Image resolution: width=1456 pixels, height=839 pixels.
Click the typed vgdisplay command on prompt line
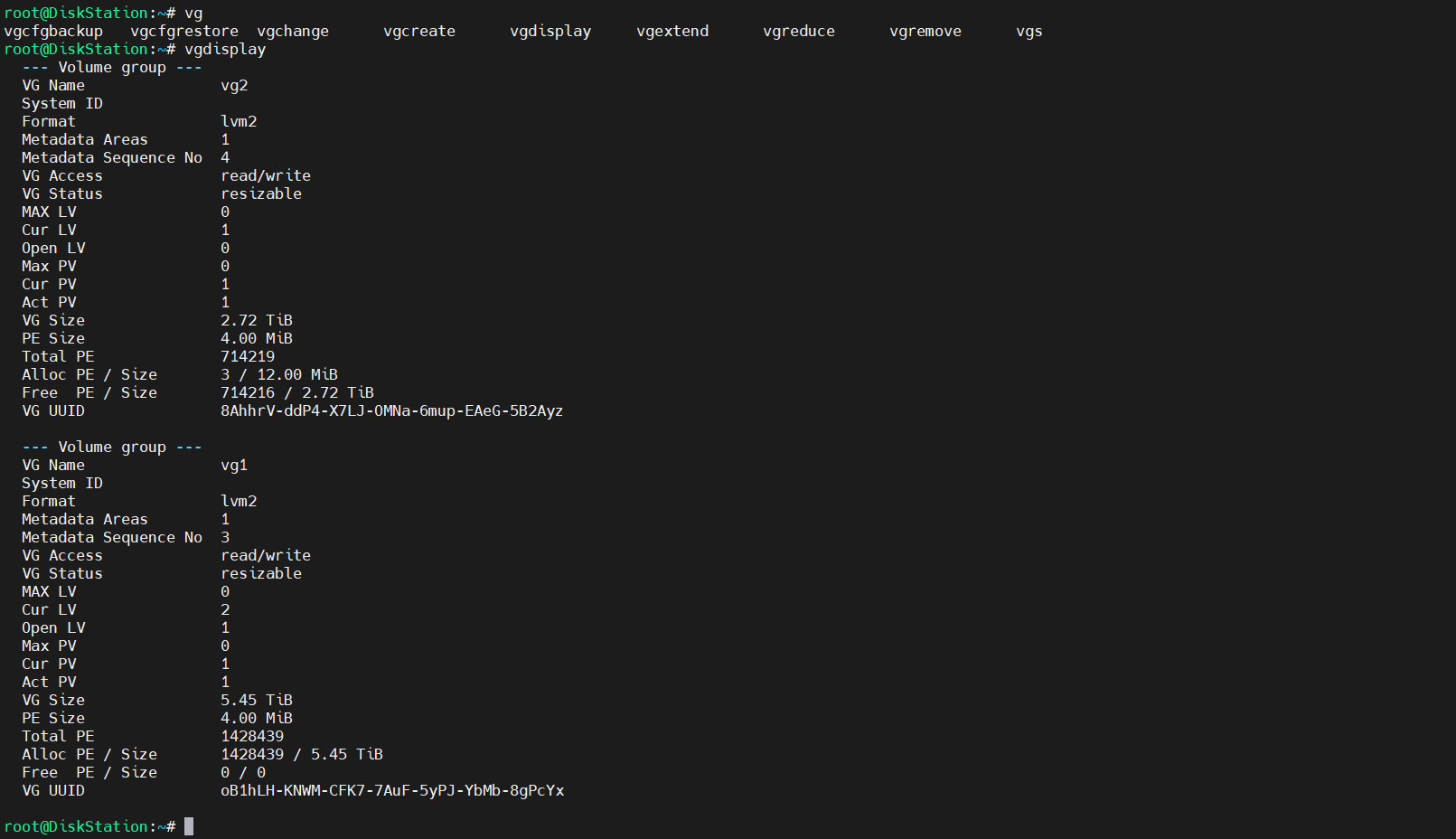pyautogui.click(x=225, y=49)
